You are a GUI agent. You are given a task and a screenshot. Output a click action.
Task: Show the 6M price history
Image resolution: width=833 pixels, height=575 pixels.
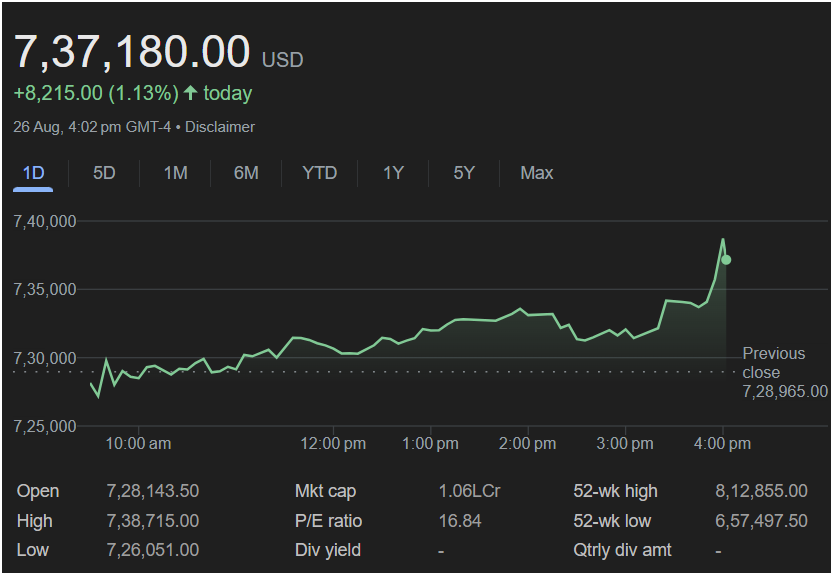click(246, 173)
